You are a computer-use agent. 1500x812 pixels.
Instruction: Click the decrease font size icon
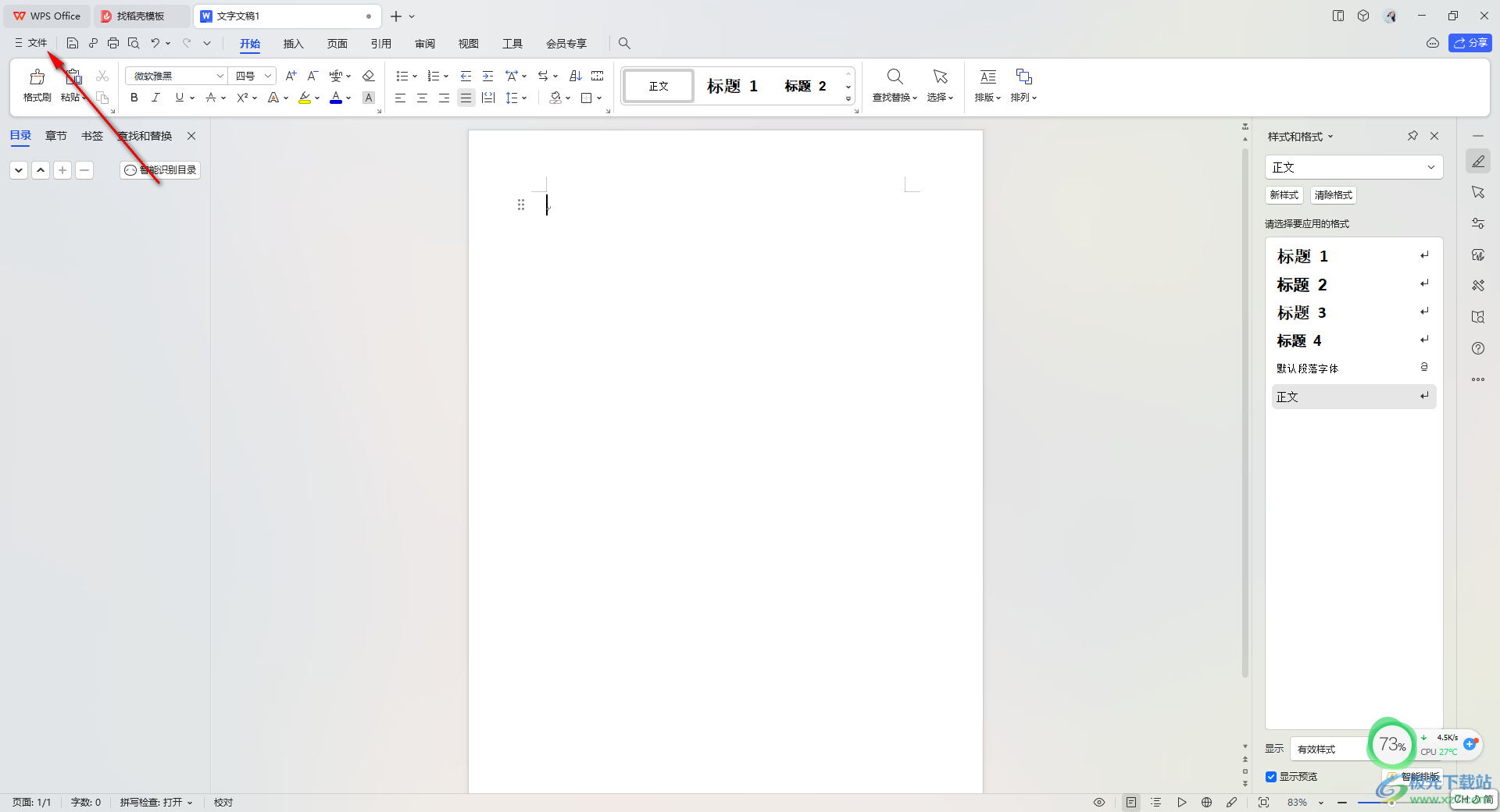[312, 76]
